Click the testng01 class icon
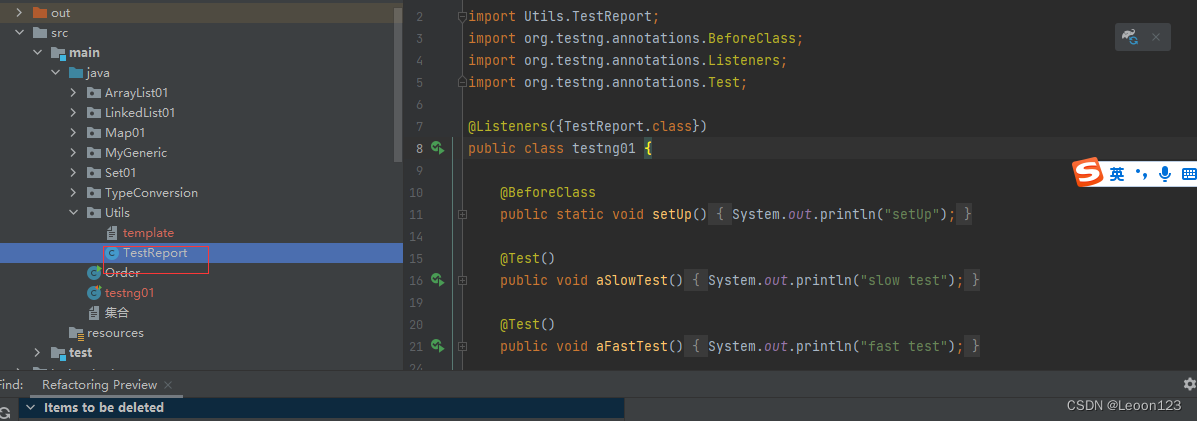 94,293
